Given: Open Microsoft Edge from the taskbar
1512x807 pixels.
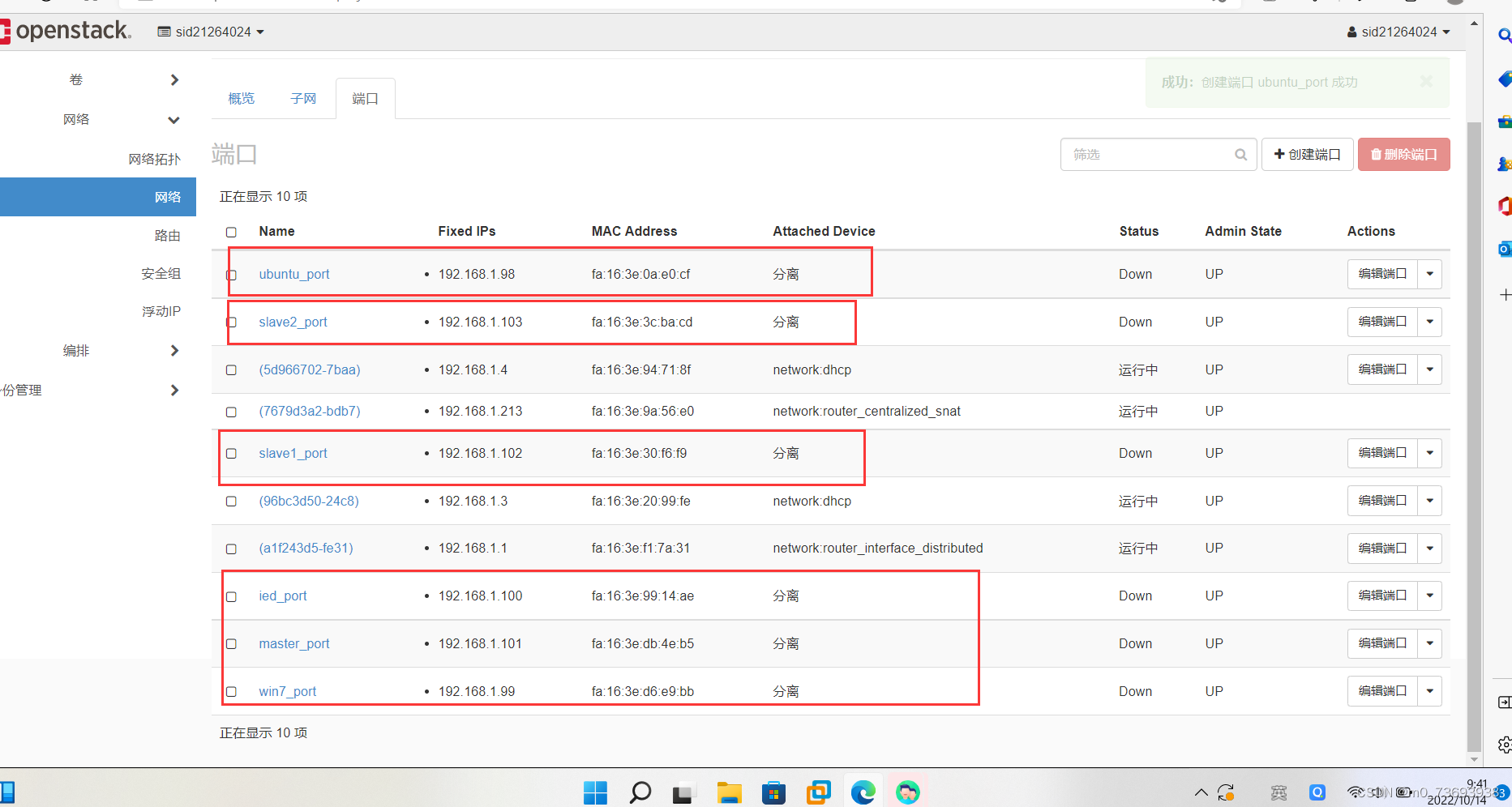Looking at the screenshot, I should pos(863,792).
